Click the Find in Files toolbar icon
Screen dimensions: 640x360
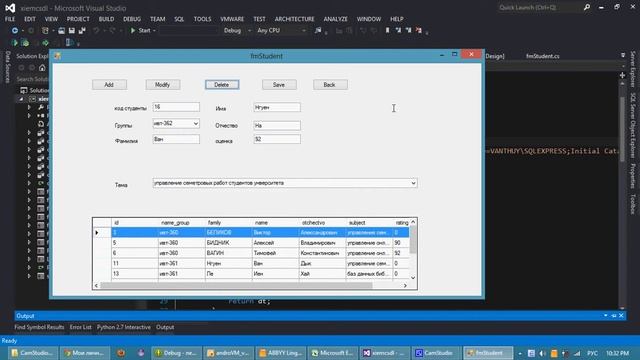(x=318, y=31)
